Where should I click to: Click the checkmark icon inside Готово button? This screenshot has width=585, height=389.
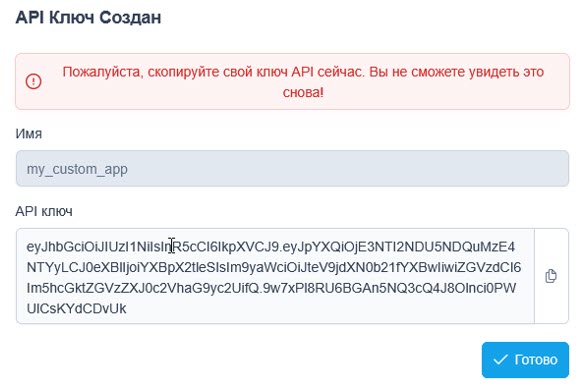pyautogui.click(x=500, y=360)
